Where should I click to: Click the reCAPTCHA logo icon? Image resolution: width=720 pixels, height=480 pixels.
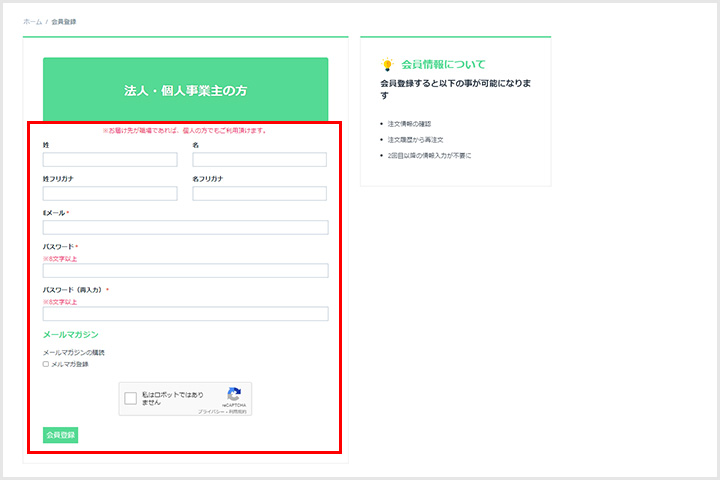coord(234,395)
